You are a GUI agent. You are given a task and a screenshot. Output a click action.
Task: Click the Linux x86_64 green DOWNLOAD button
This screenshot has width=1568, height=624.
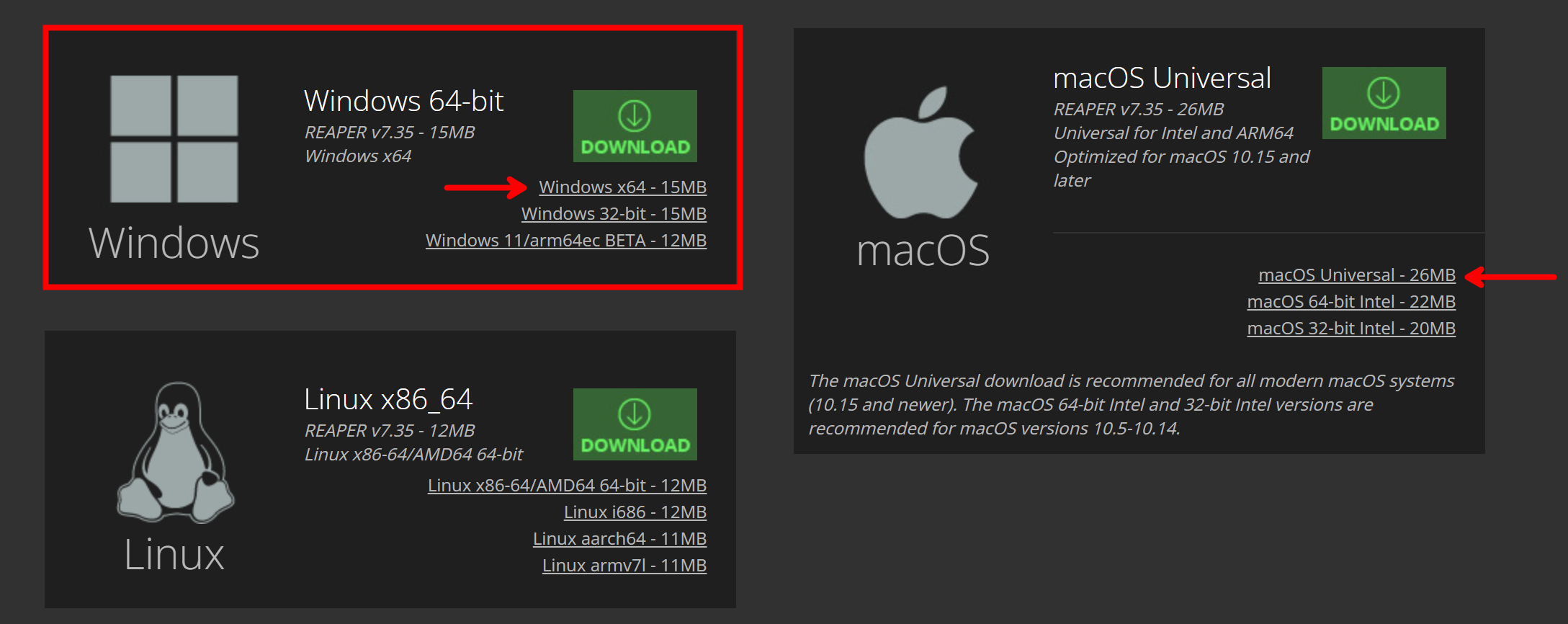pyautogui.click(x=635, y=424)
